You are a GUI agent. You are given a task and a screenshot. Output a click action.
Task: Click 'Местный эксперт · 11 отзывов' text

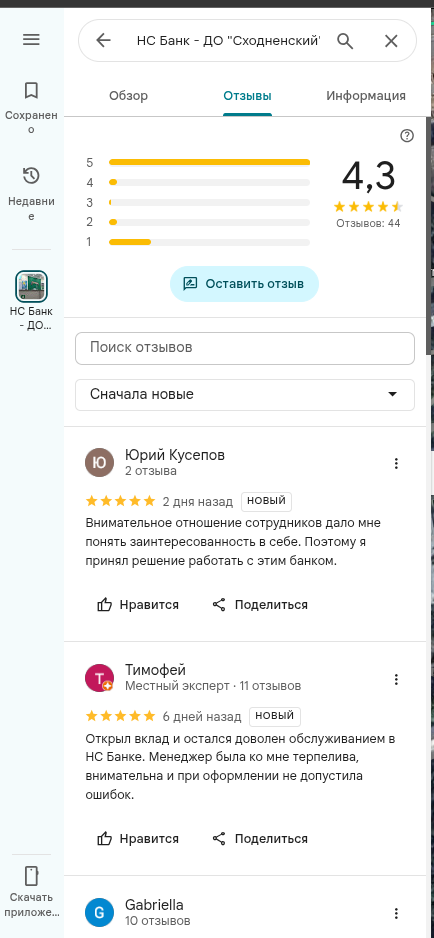click(x=213, y=686)
